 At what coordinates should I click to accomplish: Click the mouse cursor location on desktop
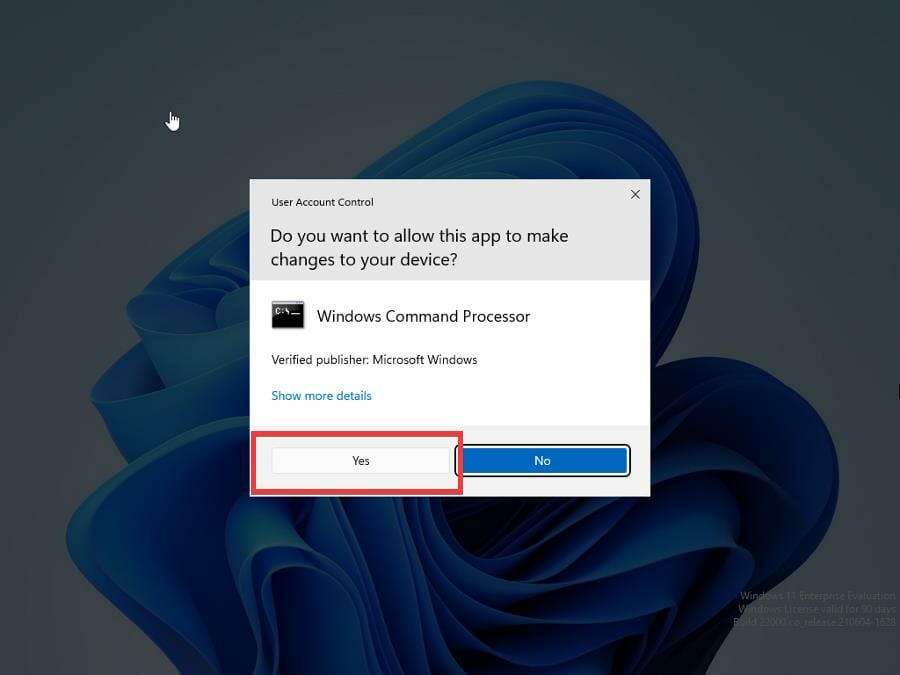(x=172, y=120)
